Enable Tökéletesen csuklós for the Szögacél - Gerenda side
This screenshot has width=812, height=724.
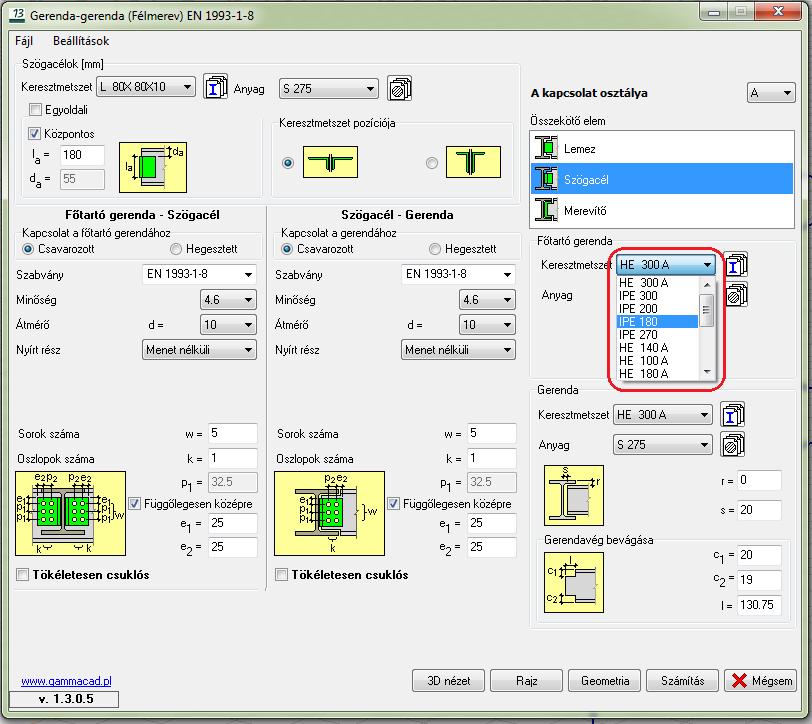click(x=282, y=574)
